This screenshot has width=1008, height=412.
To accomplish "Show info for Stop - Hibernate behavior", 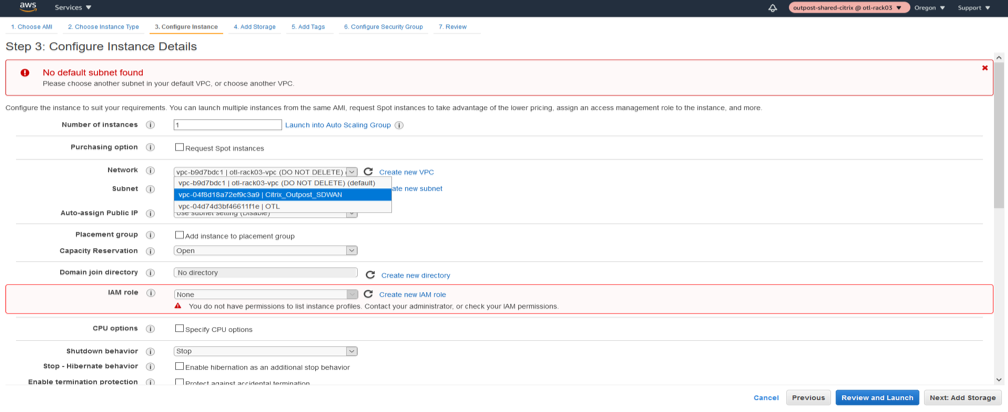I will 150,366.
